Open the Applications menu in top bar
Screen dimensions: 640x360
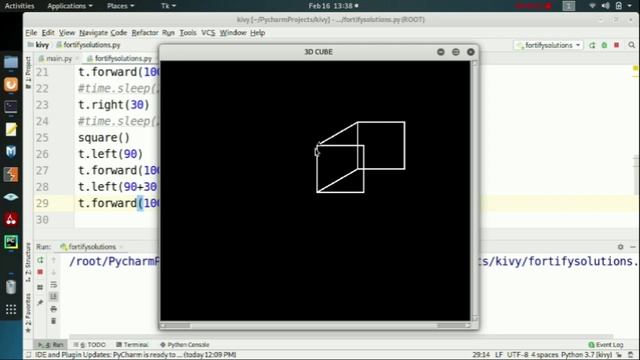[70, 6]
